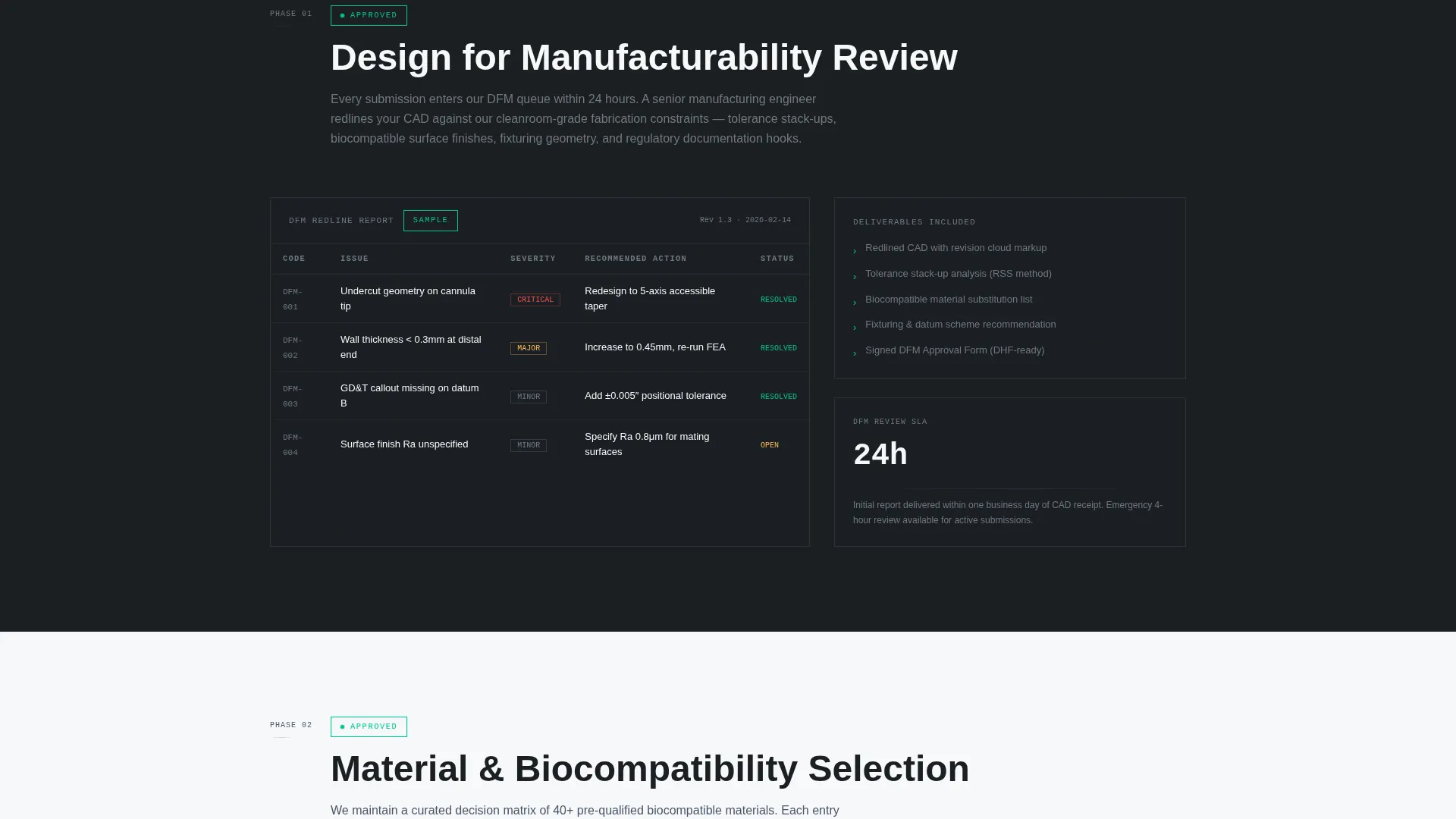Viewport: 1456px width, 819px height.
Task: Click the intro paragraph starting 'Every submission enters'
Action: pyautogui.click(x=583, y=119)
